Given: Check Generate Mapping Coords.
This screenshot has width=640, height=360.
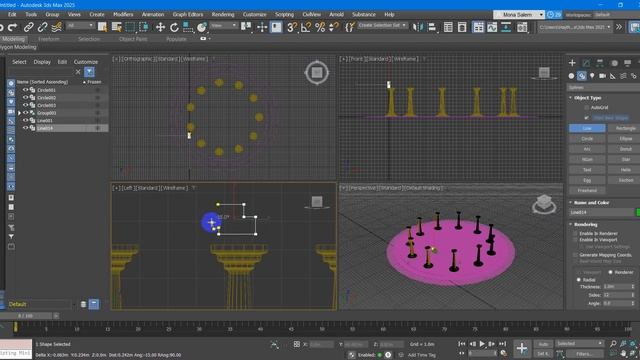Looking at the screenshot, I should click(575, 255).
